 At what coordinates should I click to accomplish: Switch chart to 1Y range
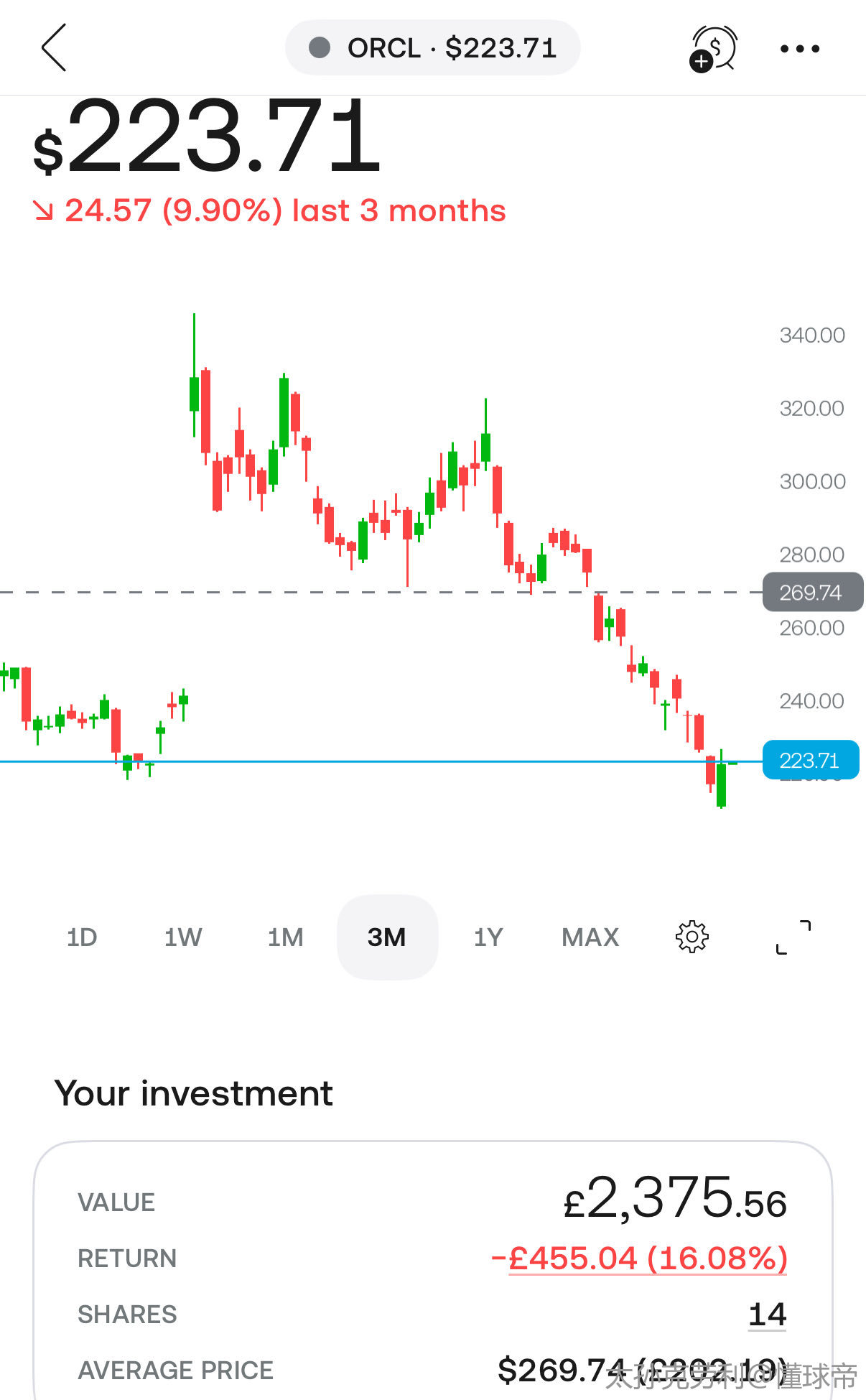pyautogui.click(x=488, y=937)
